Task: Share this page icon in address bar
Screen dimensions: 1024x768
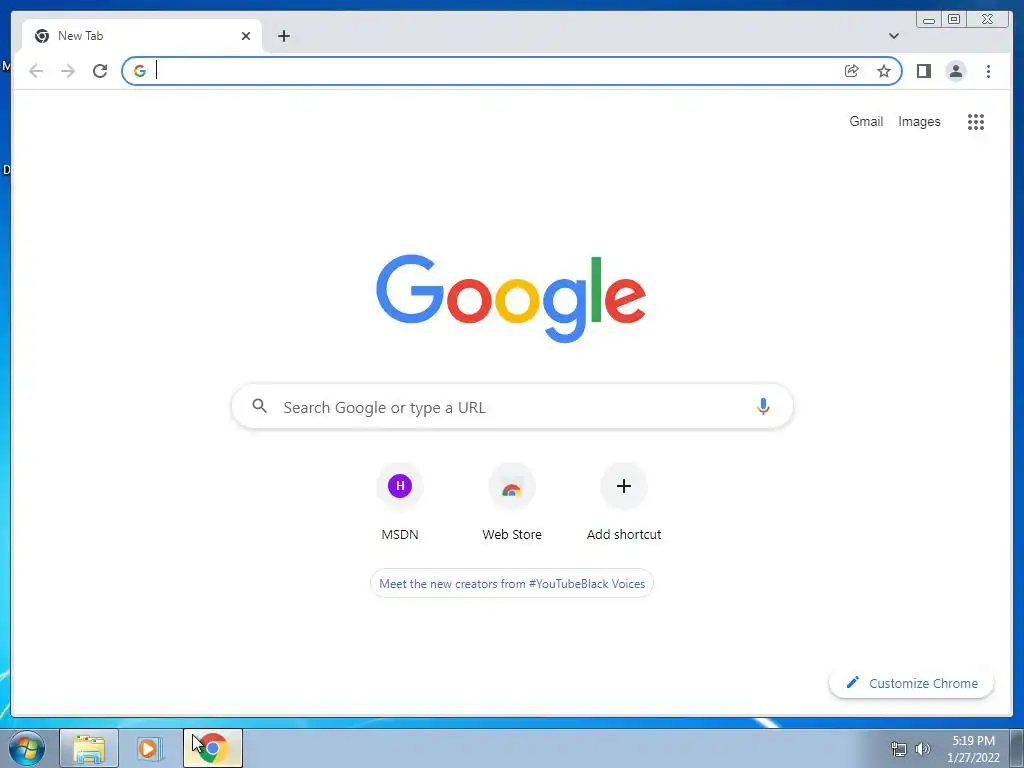Action: [x=852, y=71]
